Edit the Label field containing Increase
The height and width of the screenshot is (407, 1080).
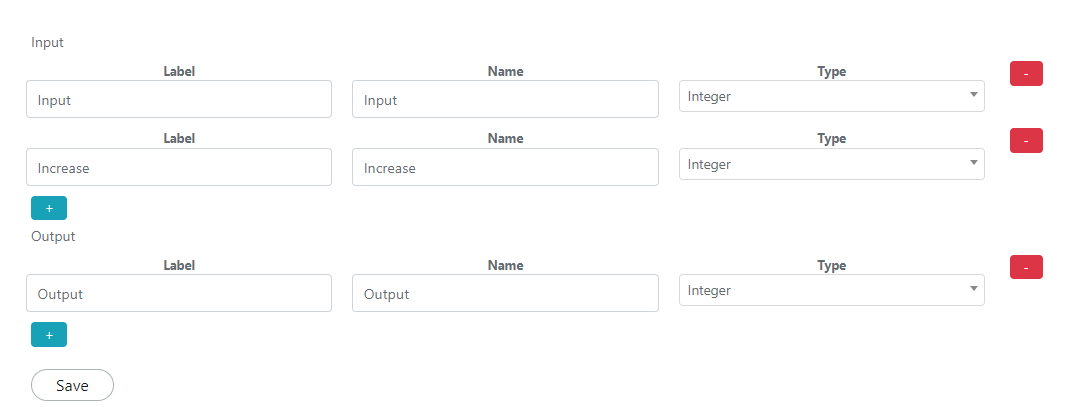(179, 167)
